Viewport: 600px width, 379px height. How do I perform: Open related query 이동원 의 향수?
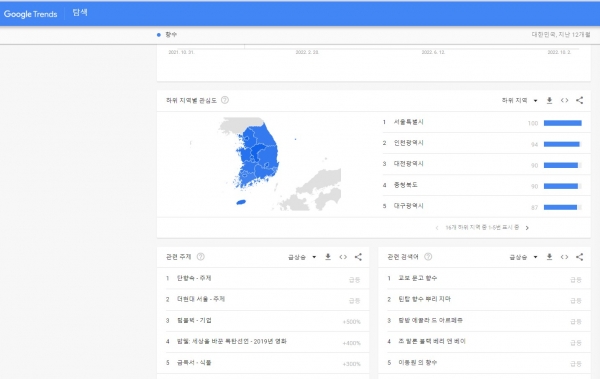[484, 363]
